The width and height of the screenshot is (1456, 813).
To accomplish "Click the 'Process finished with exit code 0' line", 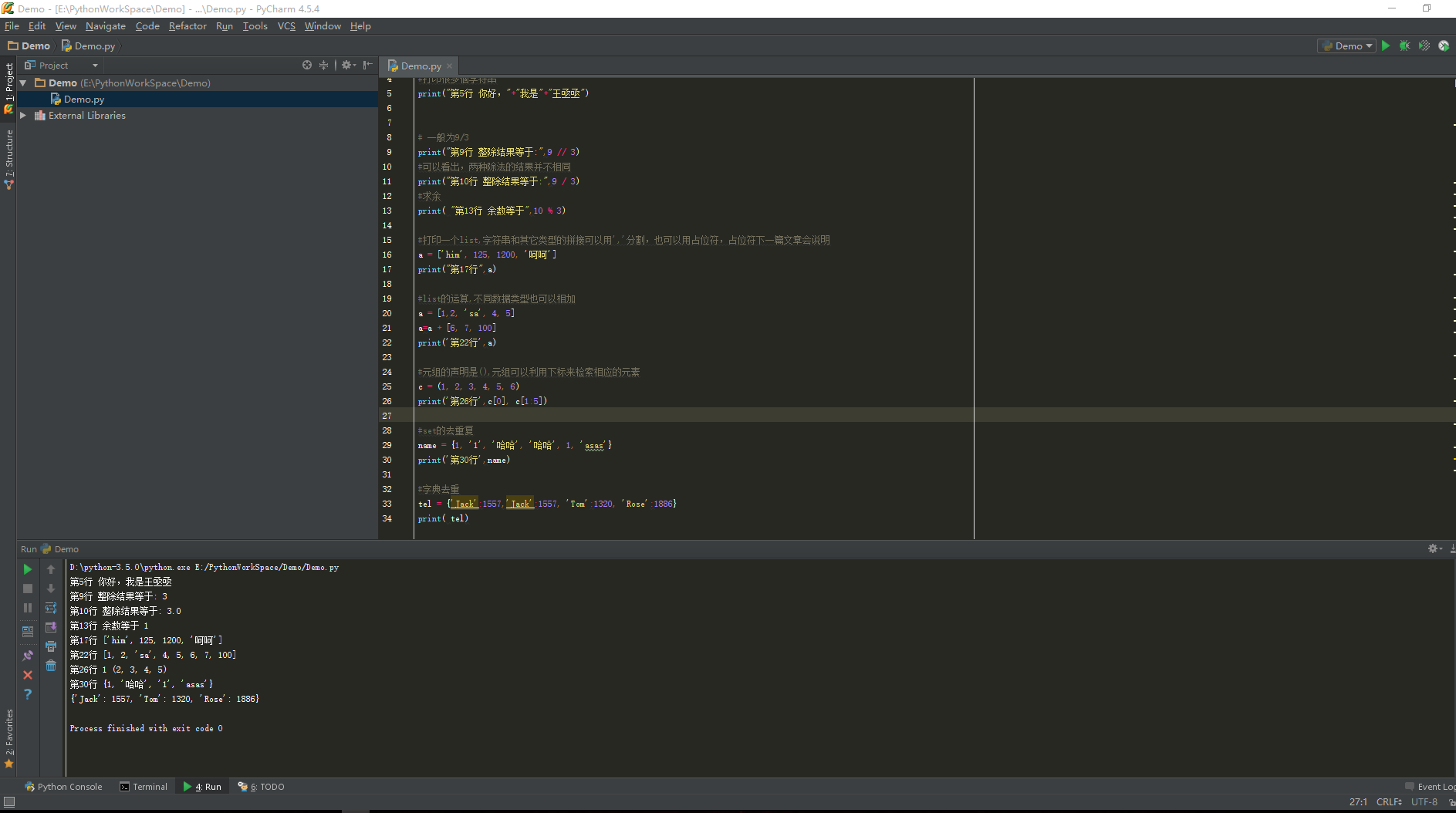I will click(147, 728).
